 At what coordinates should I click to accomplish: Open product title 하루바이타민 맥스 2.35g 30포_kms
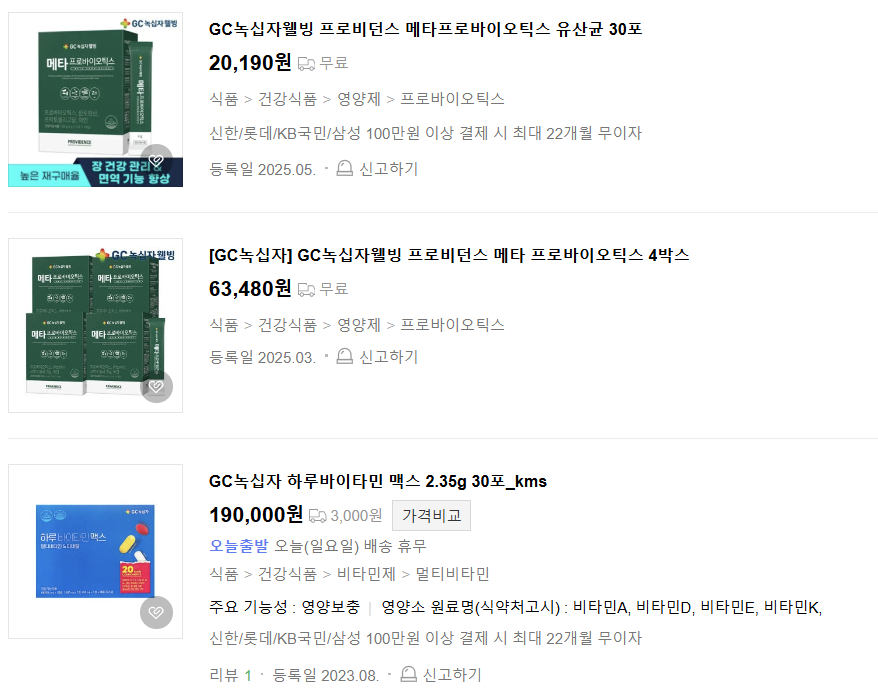pos(377,481)
